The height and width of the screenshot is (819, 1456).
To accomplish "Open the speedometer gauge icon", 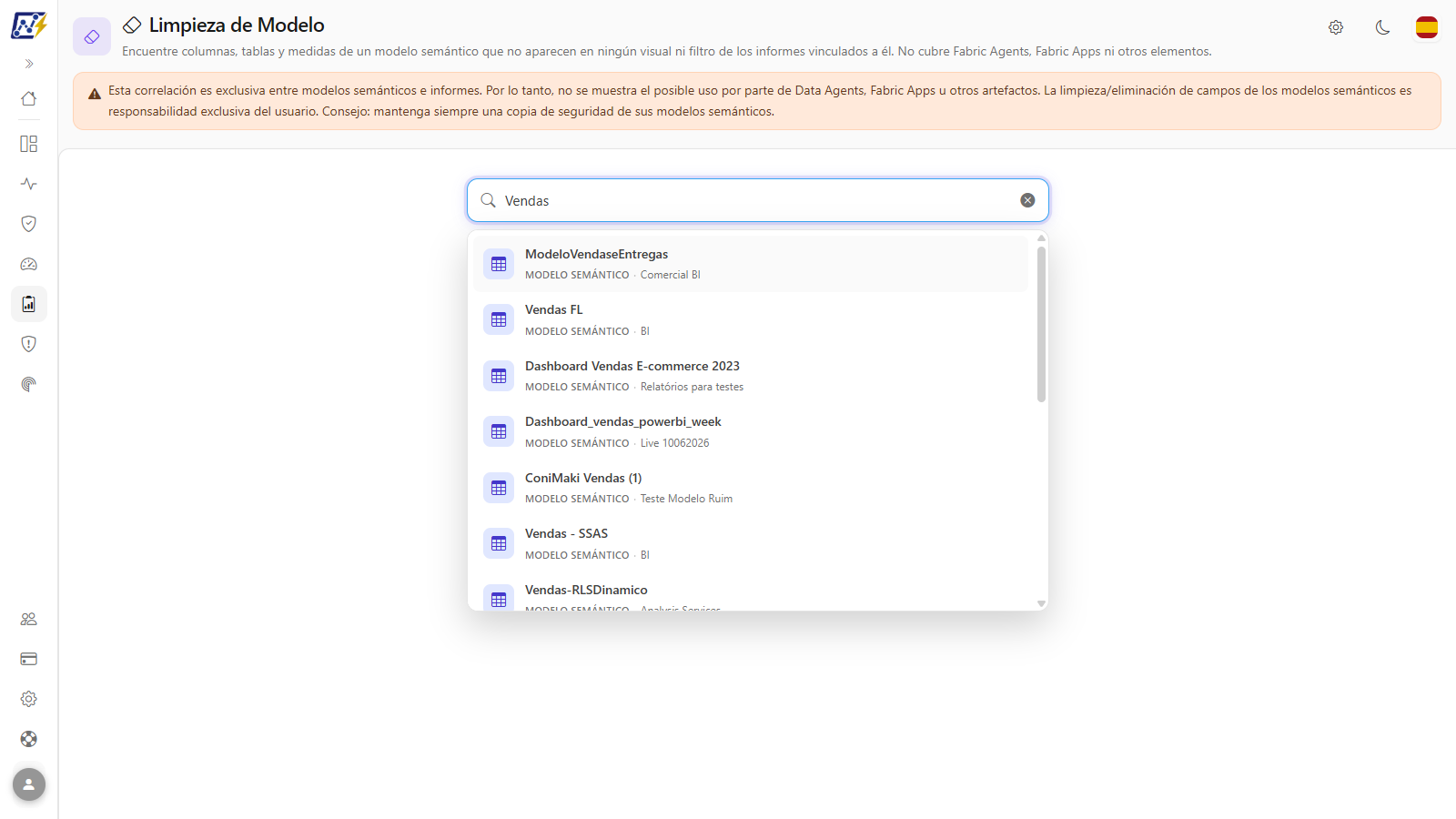I will point(29,264).
